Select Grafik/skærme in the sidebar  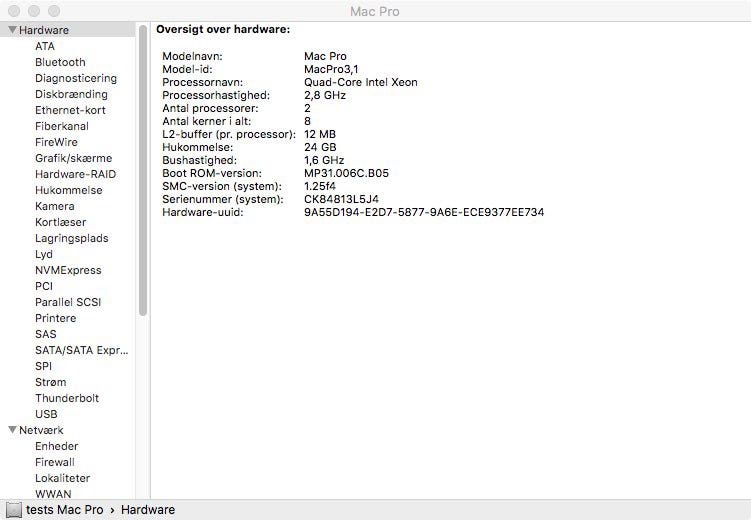point(73,158)
